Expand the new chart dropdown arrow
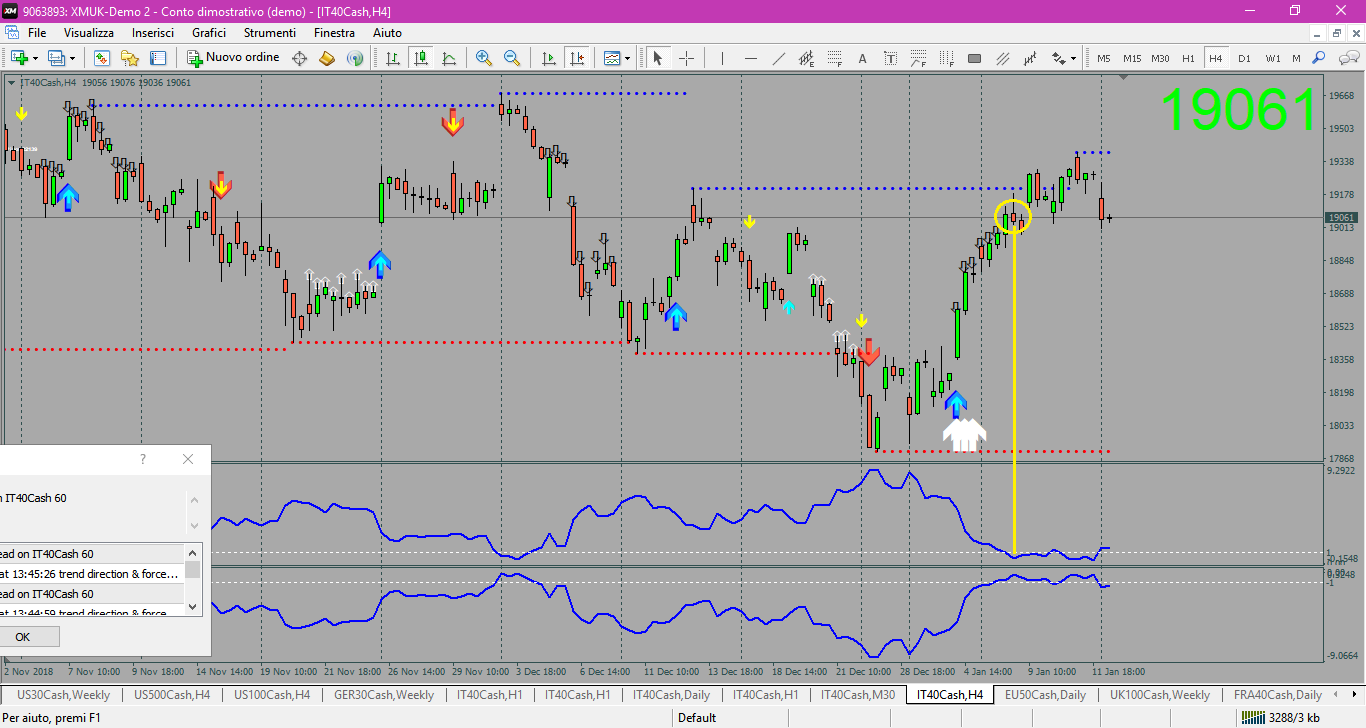The image size is (1366, 728). tap(35, 58)
